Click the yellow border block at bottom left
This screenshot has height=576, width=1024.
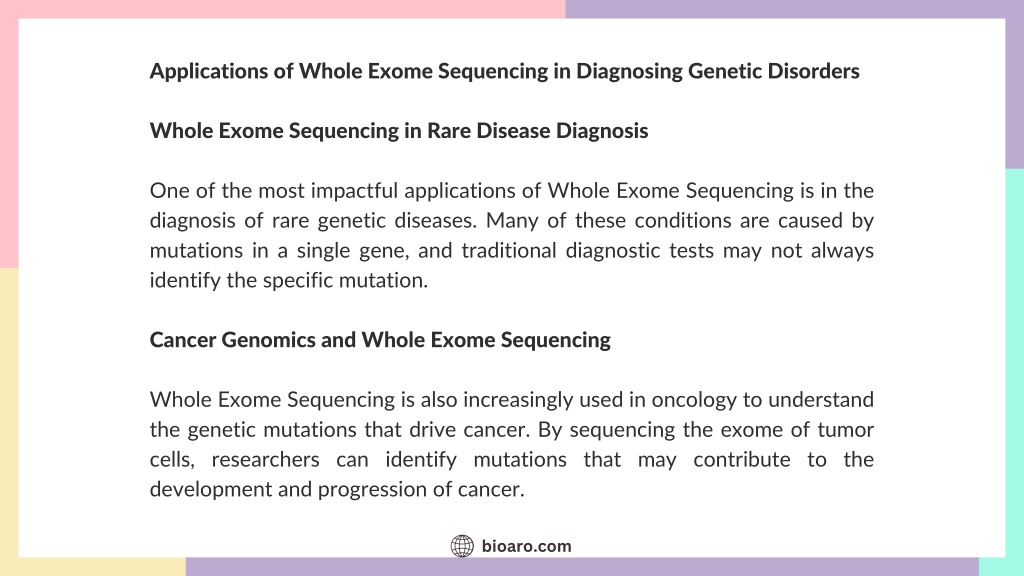click(9, 421)
